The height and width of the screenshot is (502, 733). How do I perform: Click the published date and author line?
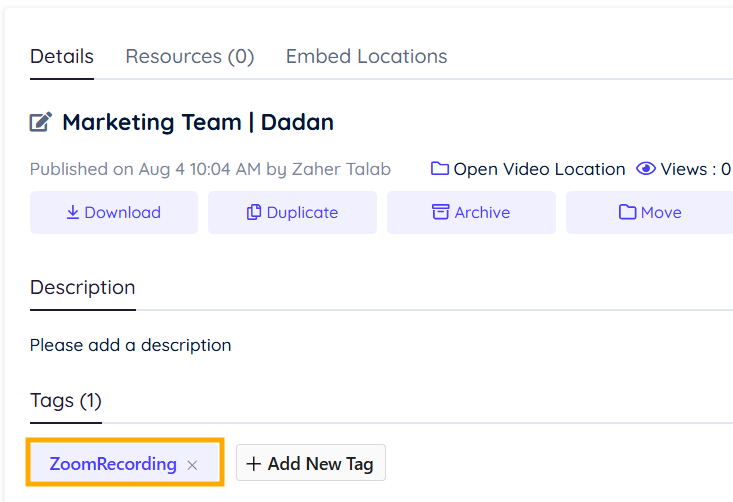210,169
